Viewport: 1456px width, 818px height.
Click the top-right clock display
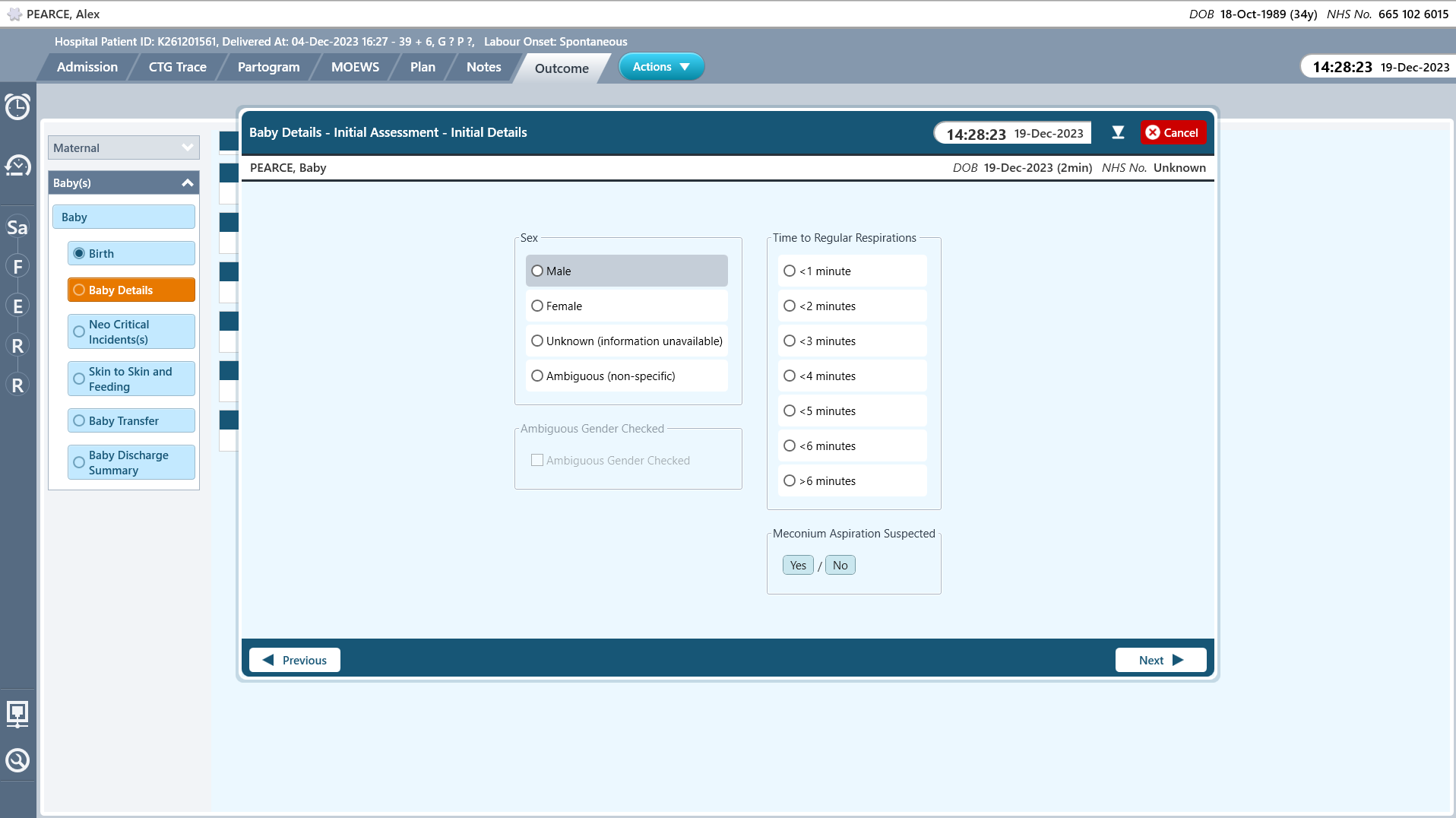[x=1380, y=67]
